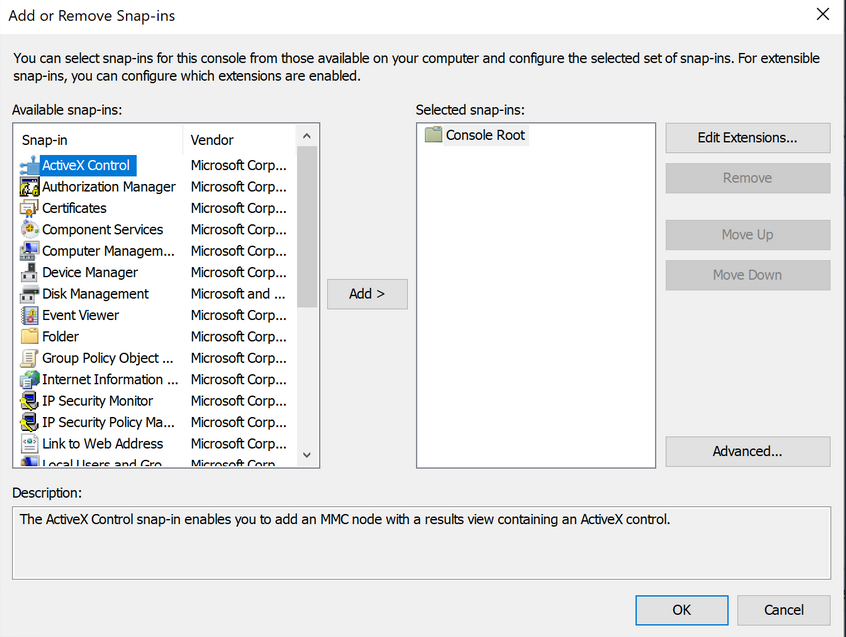The image size is (846, 637).
Task: Select the Authorization Manager icon
Action: tap(29, 187)
